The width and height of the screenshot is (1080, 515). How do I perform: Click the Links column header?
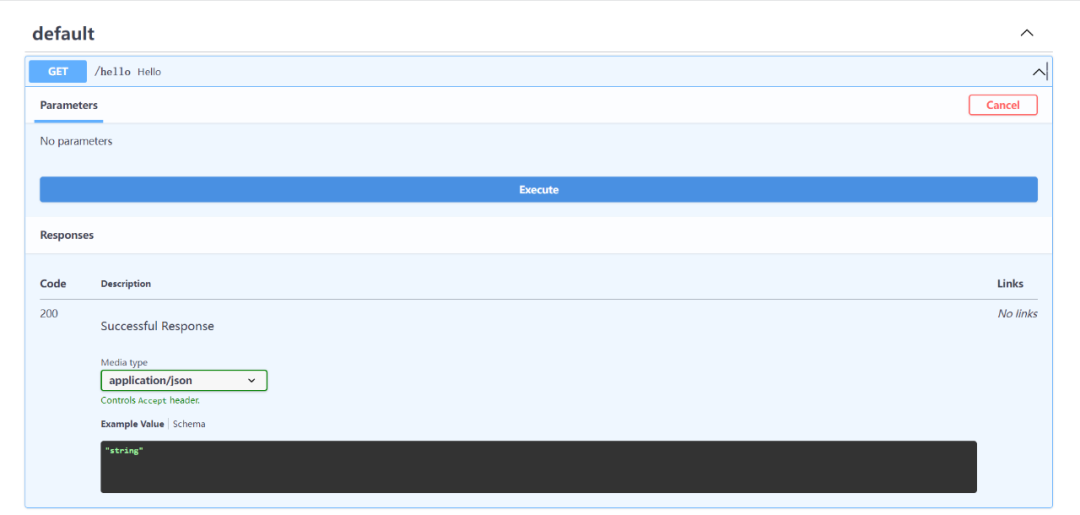click(1010, 284)
